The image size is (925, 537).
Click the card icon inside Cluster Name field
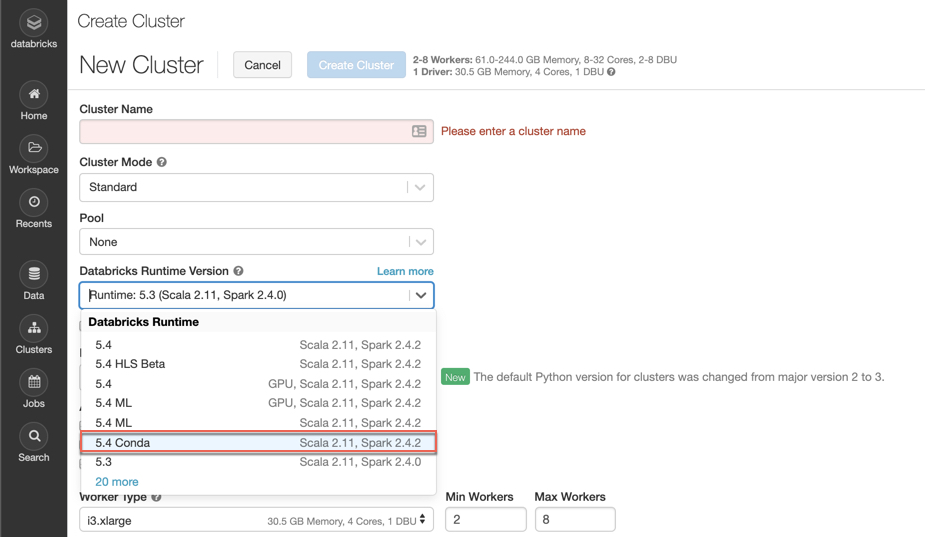tap(419, 131)
